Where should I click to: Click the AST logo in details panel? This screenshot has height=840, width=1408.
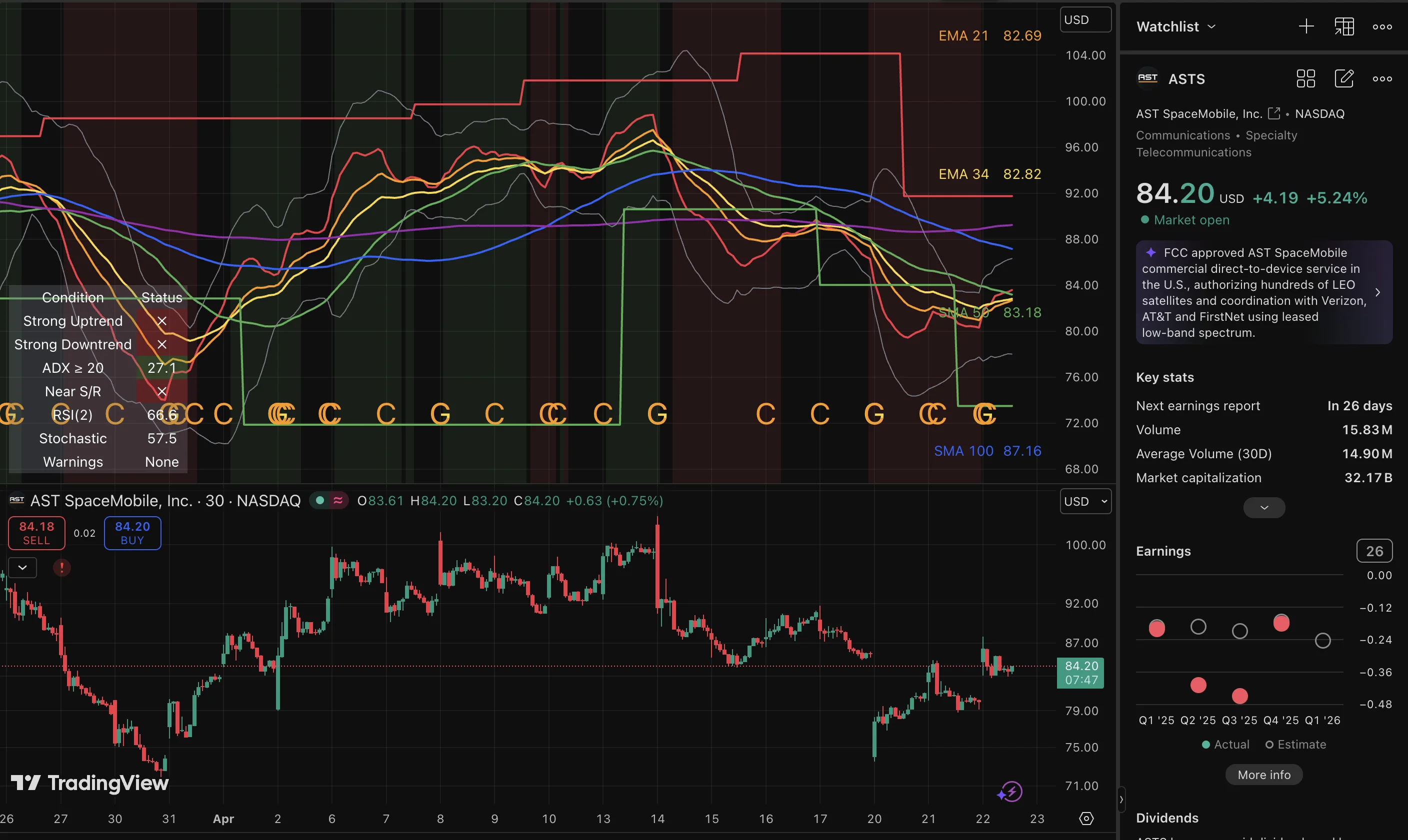coord(1147,78)
